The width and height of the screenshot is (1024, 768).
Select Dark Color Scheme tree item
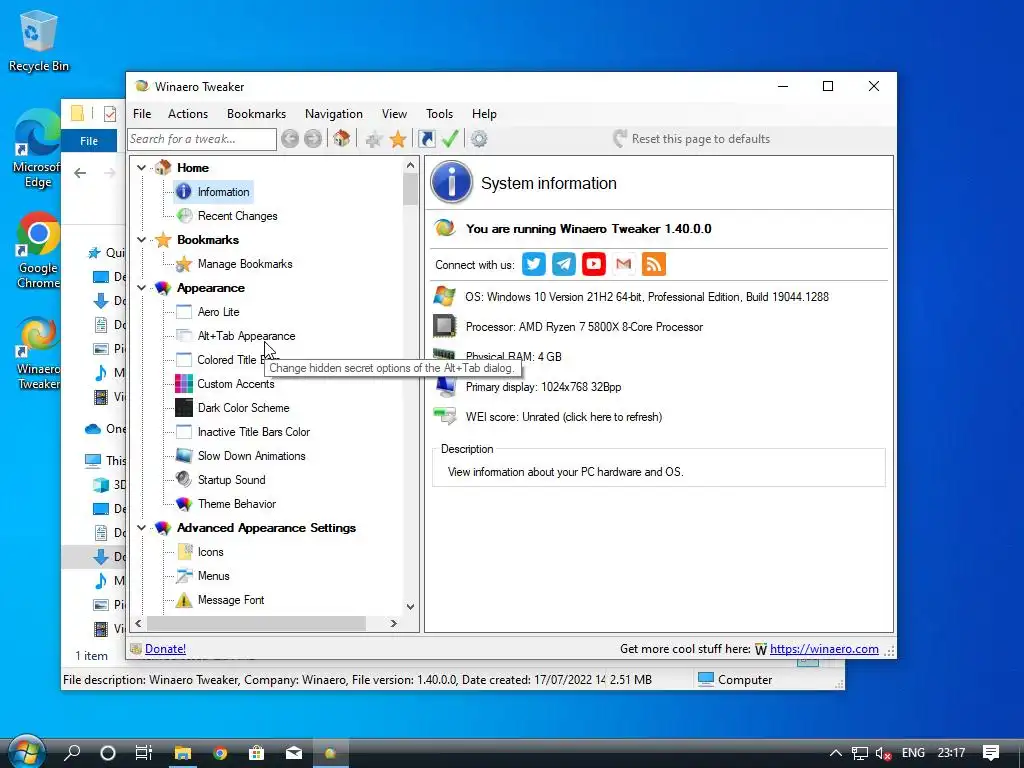coord(243,408)
